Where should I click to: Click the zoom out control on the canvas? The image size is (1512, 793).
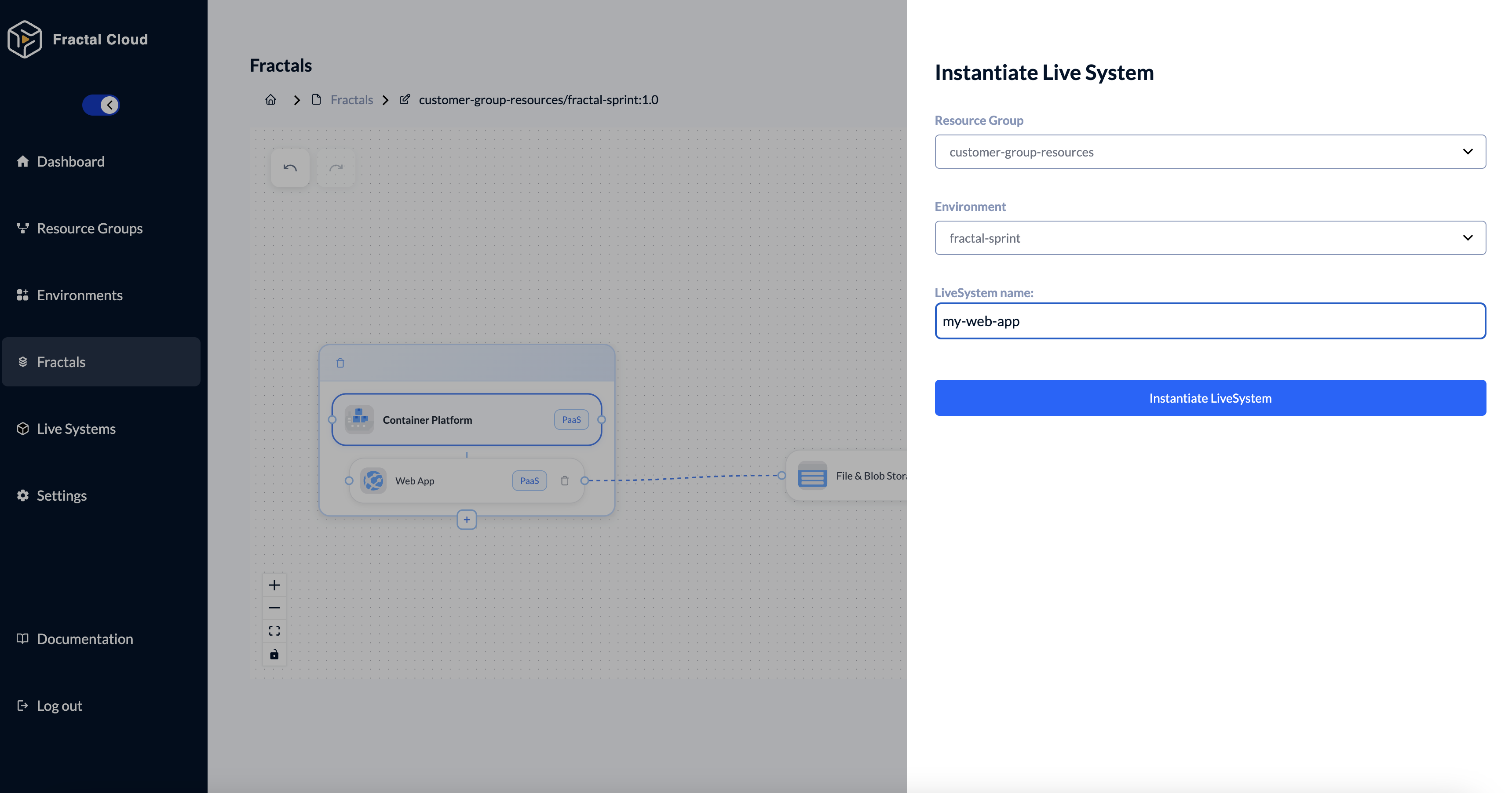[x=274, y=607]
